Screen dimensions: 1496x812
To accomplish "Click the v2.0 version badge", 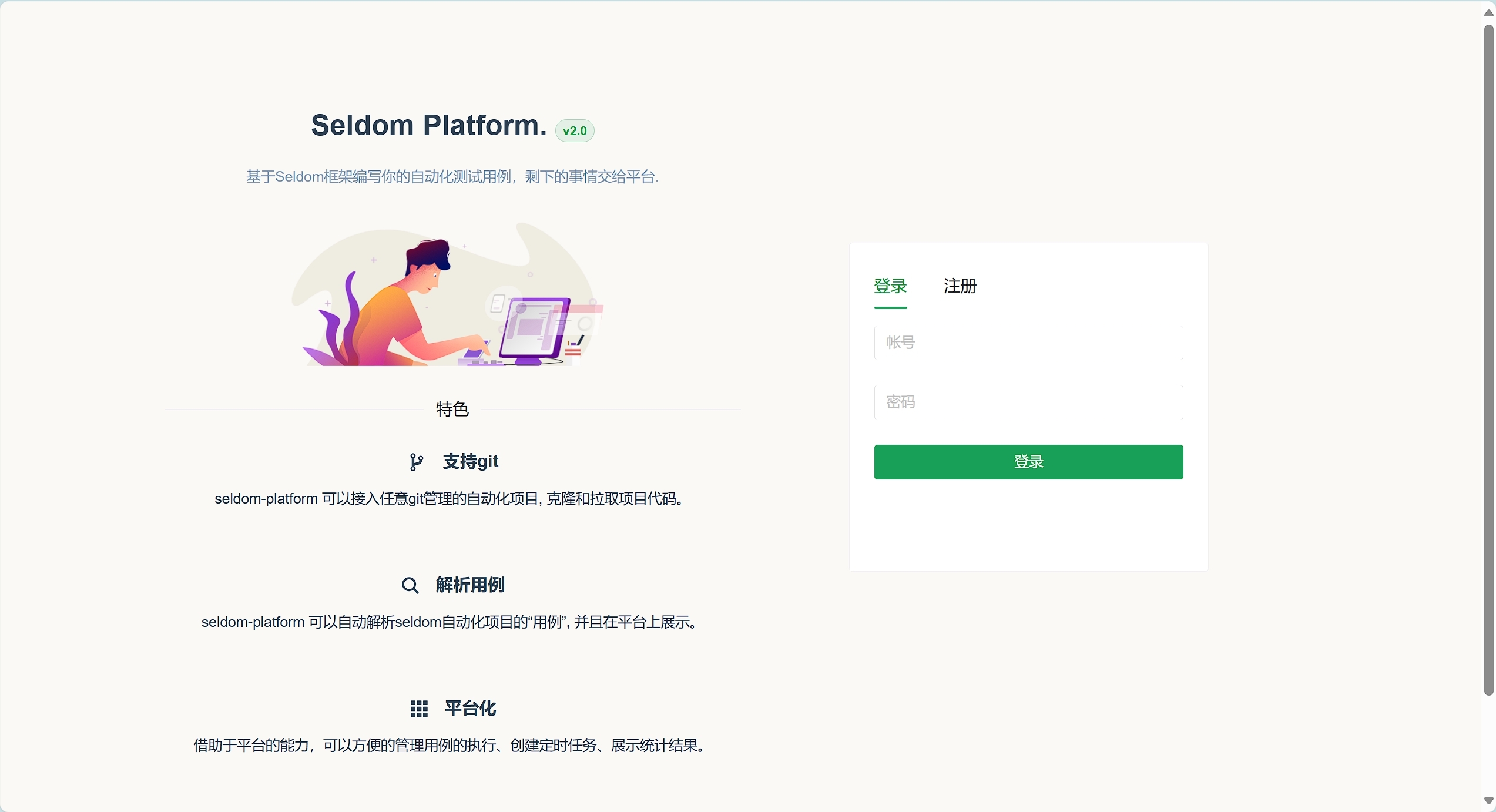I will pyautogui.click(x=575, y=131).
